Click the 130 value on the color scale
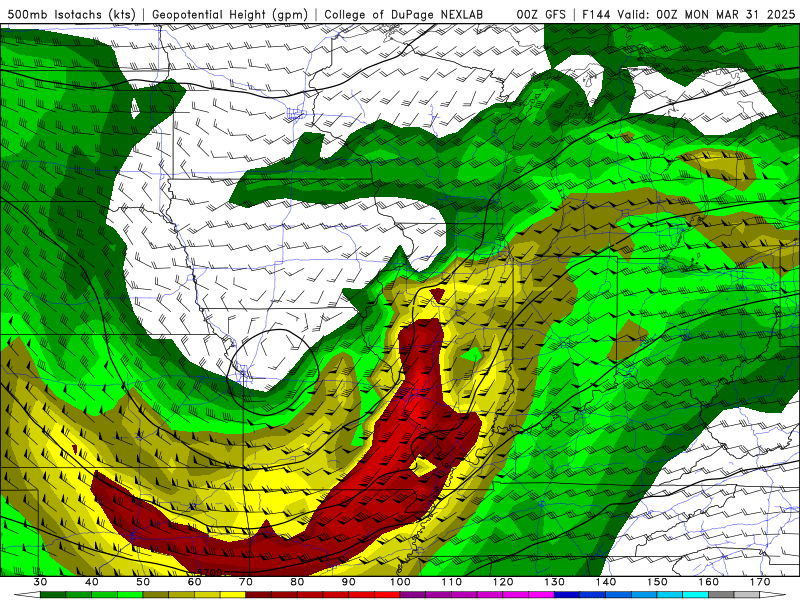 (x=555, y=582)
